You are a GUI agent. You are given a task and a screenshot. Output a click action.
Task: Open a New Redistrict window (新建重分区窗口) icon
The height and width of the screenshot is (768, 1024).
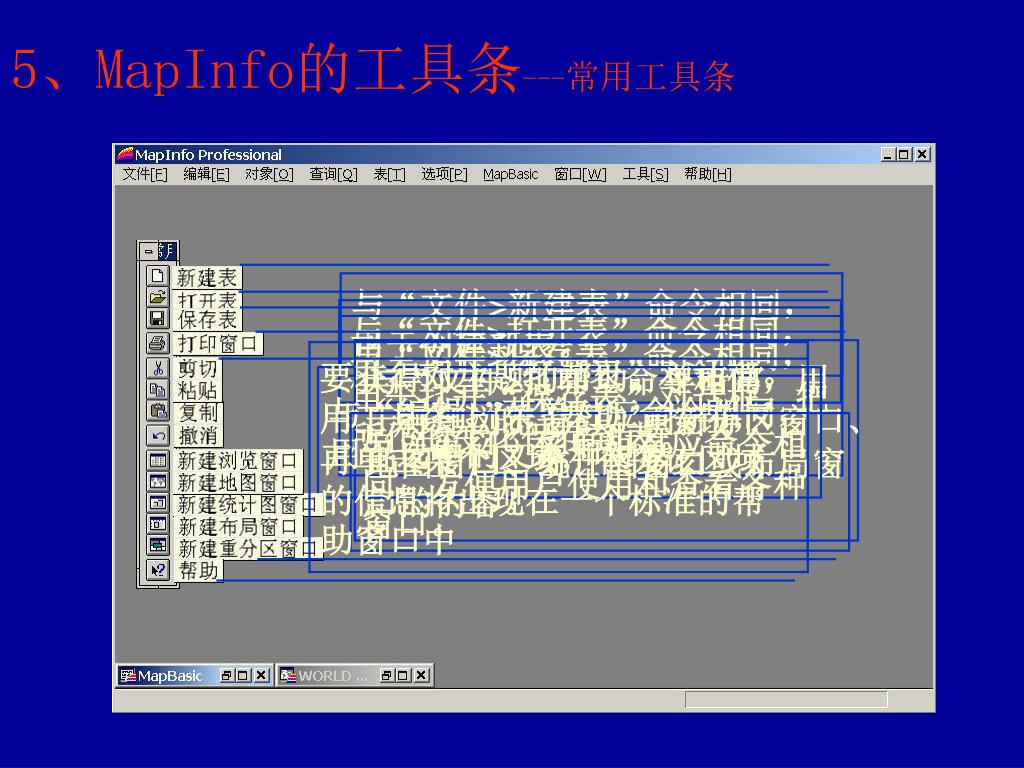pos(157,546)
